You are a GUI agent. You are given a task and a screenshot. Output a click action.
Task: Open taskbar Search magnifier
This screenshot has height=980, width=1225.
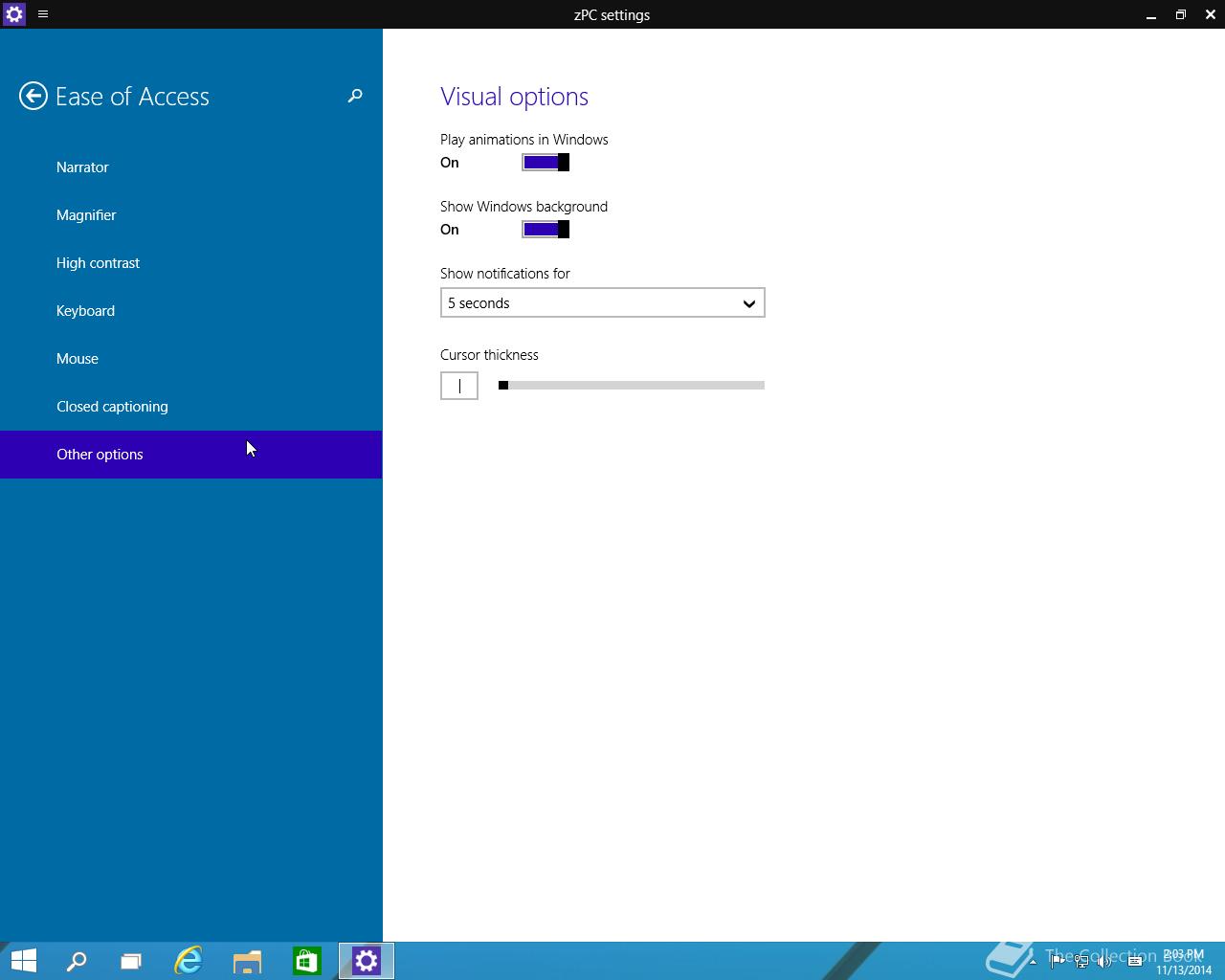tap(77, 961)
